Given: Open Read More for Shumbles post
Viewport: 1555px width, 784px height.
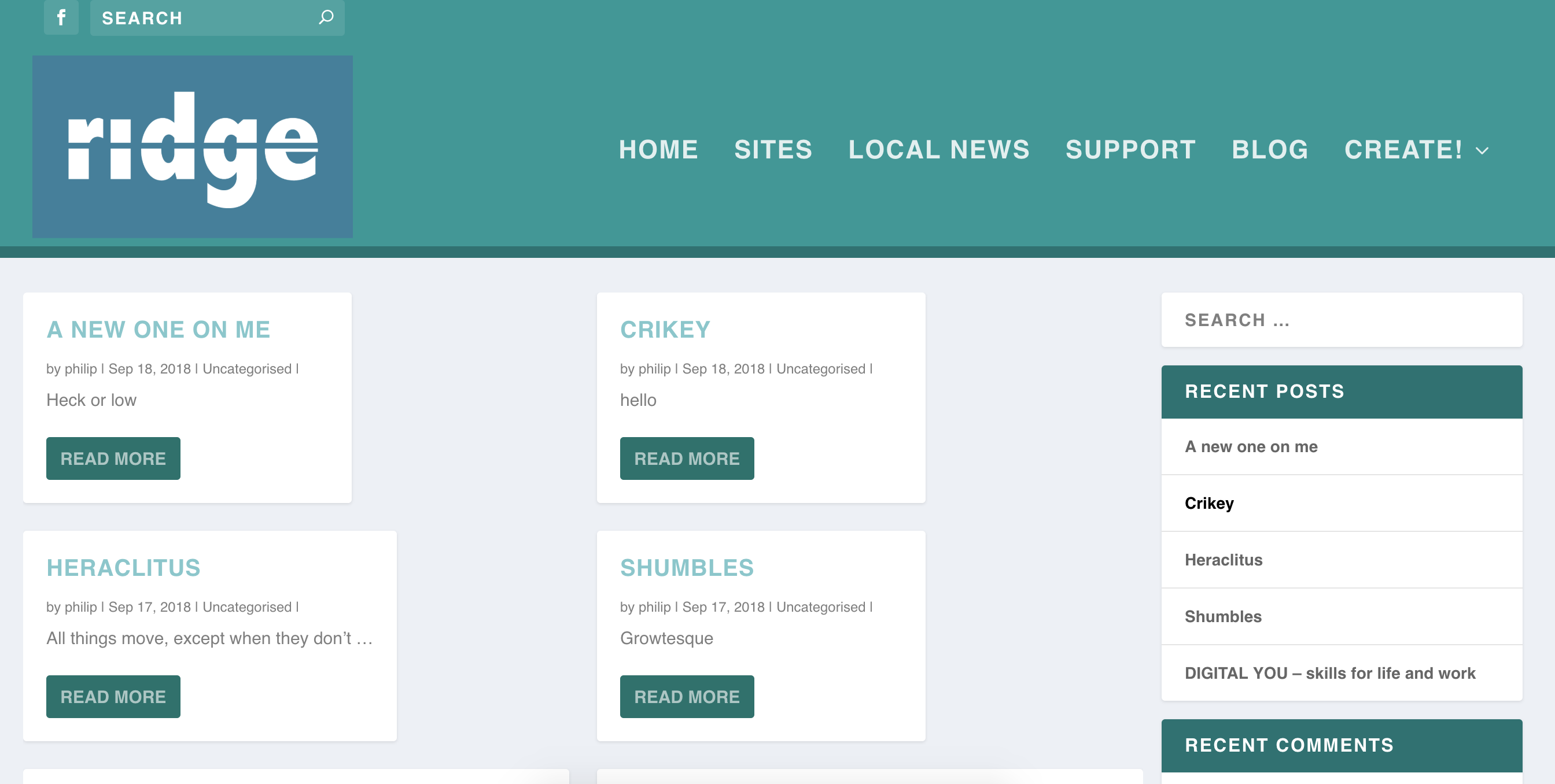Looking at the screenshot, I should point(686,697).
